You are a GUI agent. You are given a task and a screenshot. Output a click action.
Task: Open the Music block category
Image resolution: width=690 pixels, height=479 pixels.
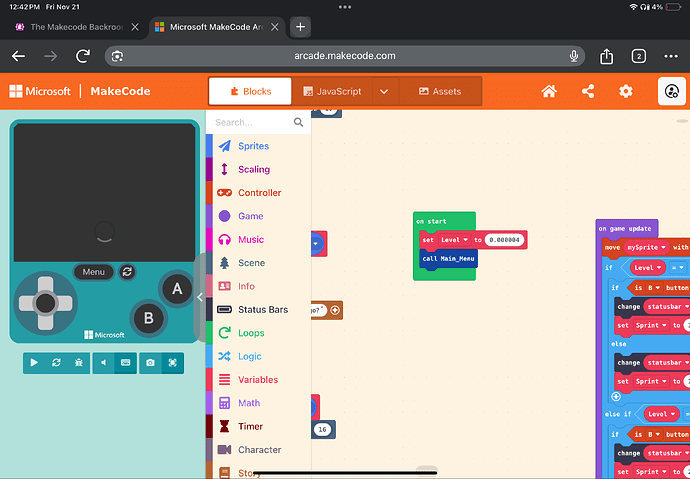click(258, 239)
